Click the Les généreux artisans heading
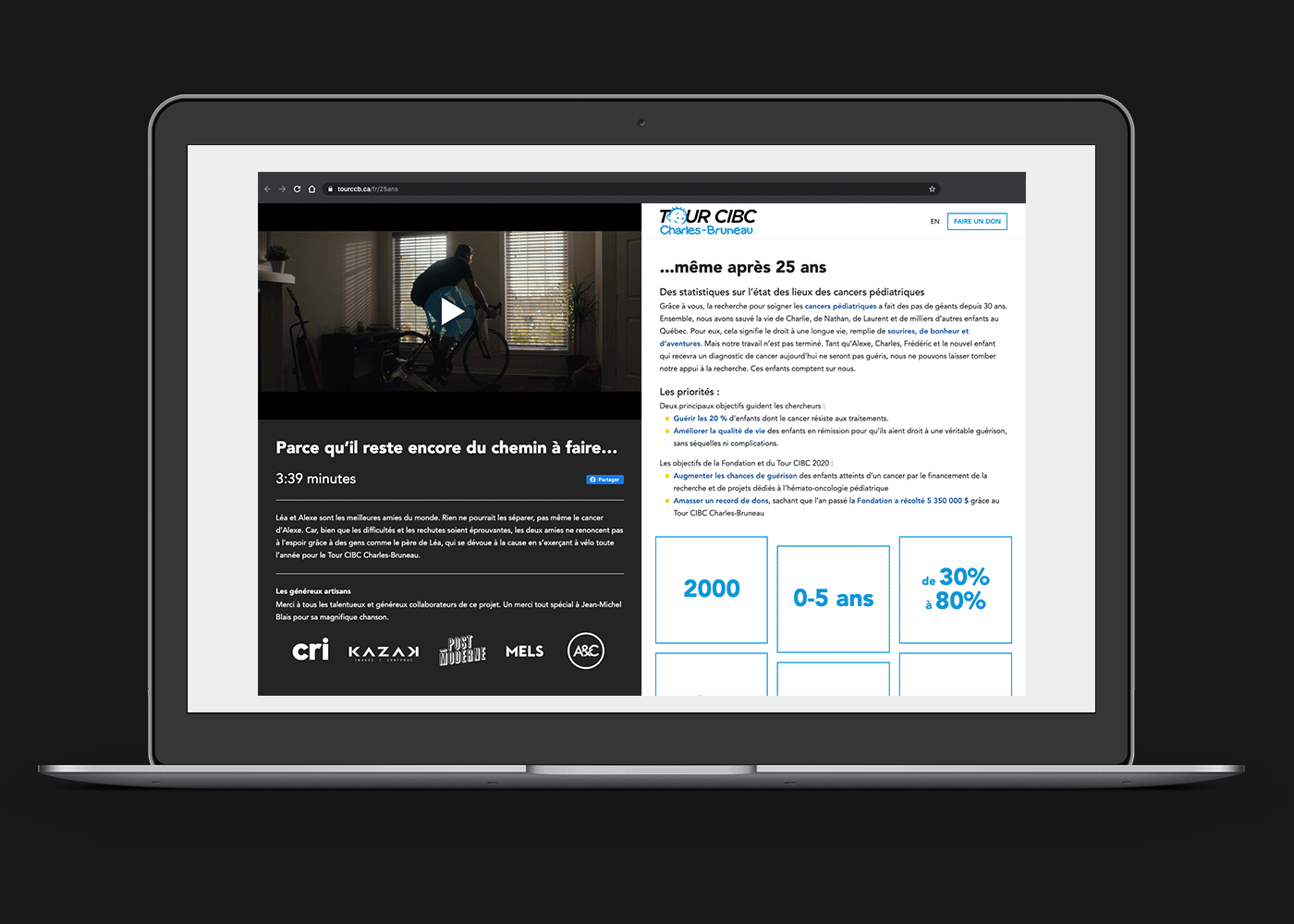 click(x=313, y=591)
